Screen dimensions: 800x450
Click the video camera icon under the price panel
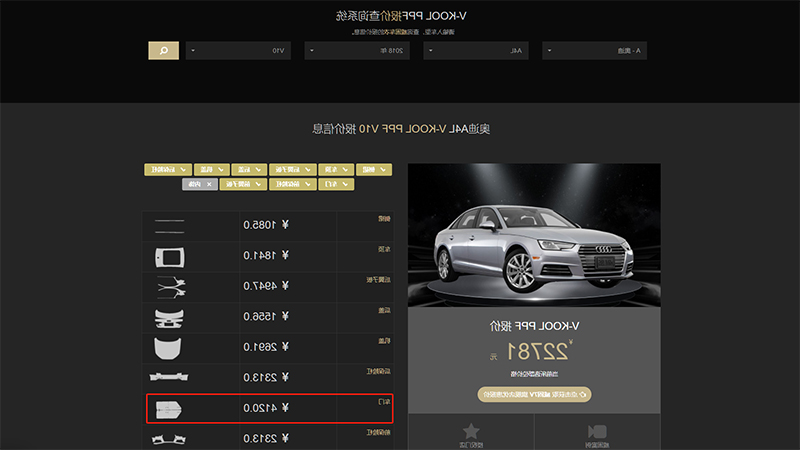coord(597,432)
